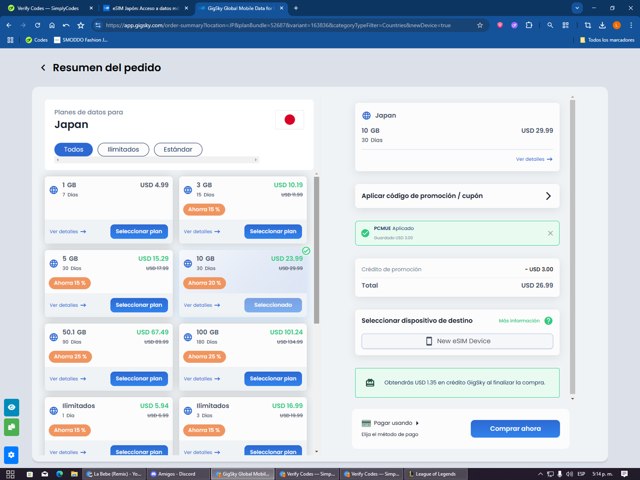This screenshot has width=640, height=480.
Task: Click globe icon beside Japan in order summary
Action: tap(366, 116)
